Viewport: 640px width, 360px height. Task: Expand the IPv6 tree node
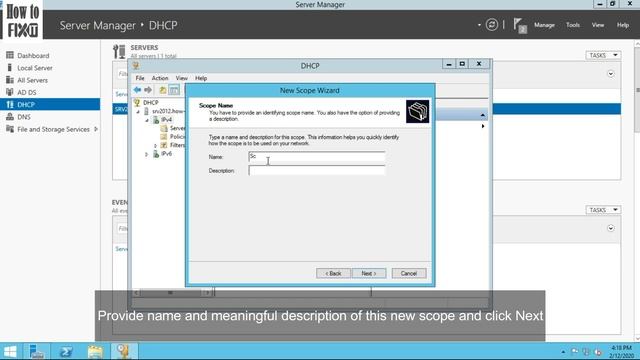tap(147, 154)
